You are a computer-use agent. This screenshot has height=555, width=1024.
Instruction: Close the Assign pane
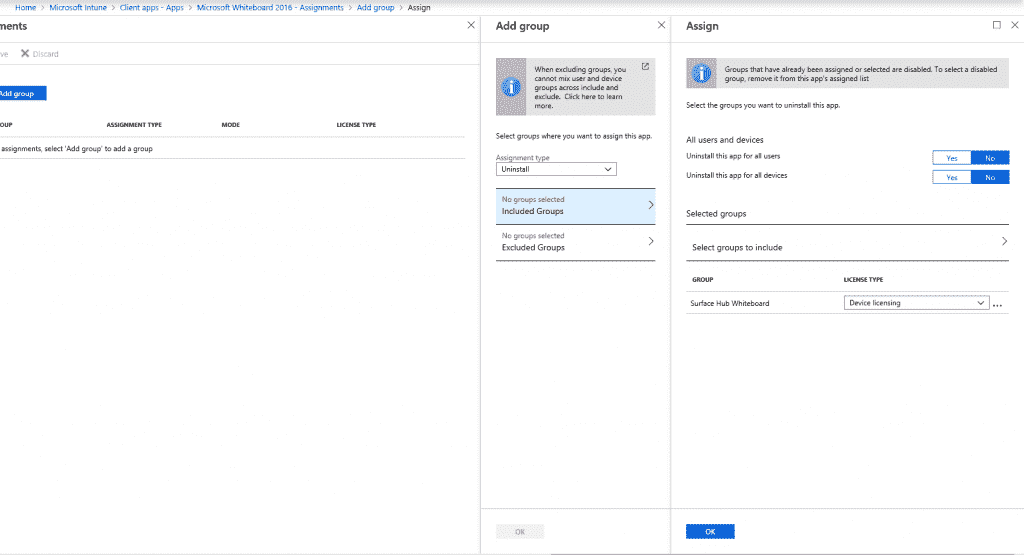[x=1014, y=25]
